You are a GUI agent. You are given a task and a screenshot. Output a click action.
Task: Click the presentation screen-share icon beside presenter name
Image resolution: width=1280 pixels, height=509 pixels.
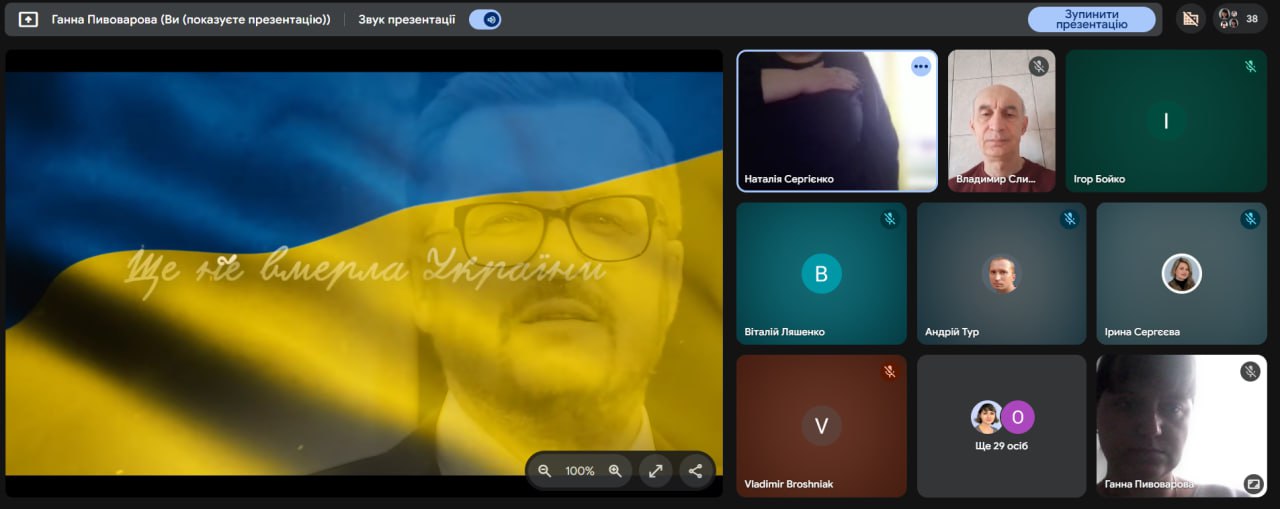(28, 19)
